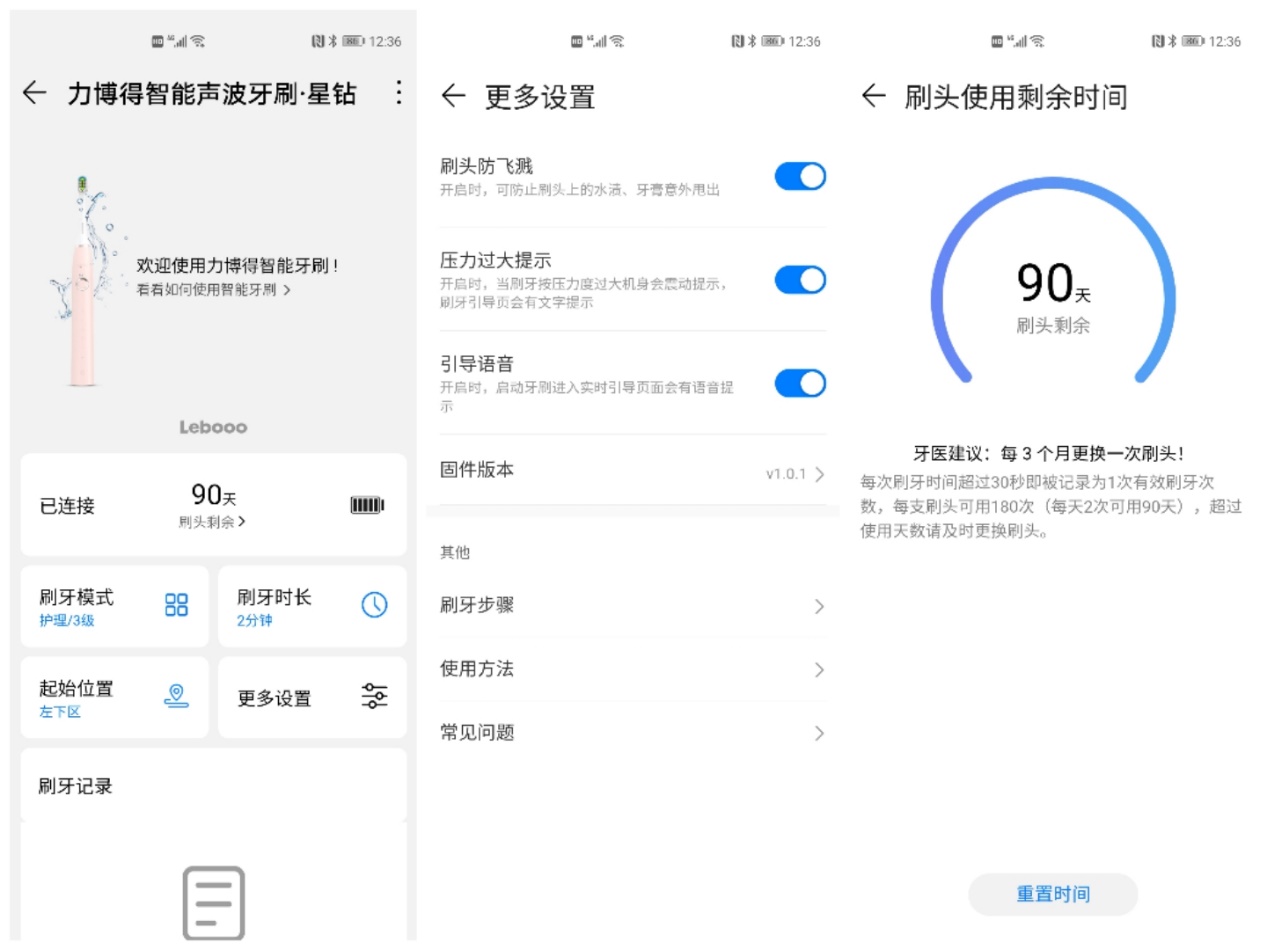The width and height of the screenshot is (1267, 950).
Task: Open the brushing duration clock icon
Action: tap(374, 605)
